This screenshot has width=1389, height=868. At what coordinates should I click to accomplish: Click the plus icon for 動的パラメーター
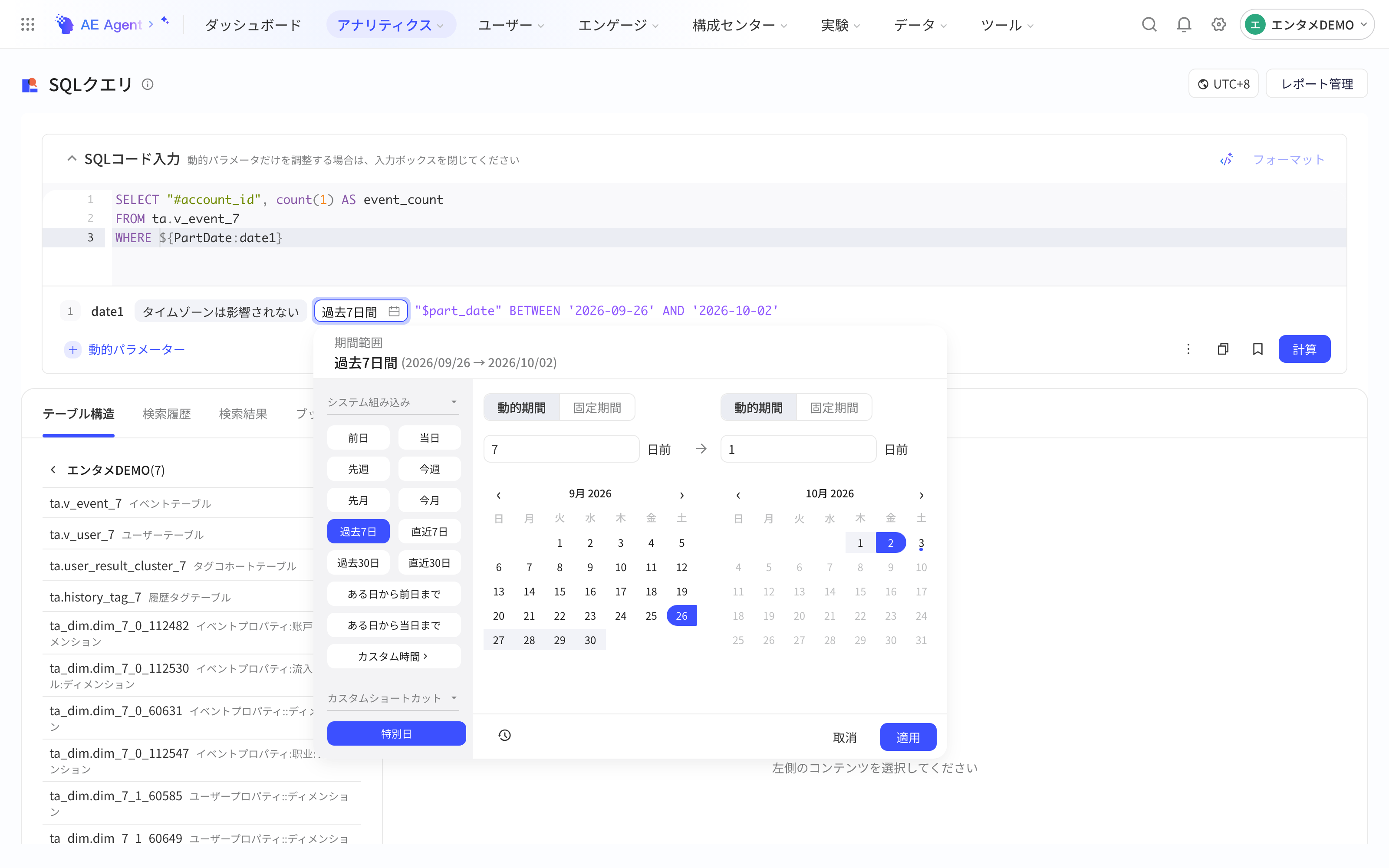[x=73, y=350]
